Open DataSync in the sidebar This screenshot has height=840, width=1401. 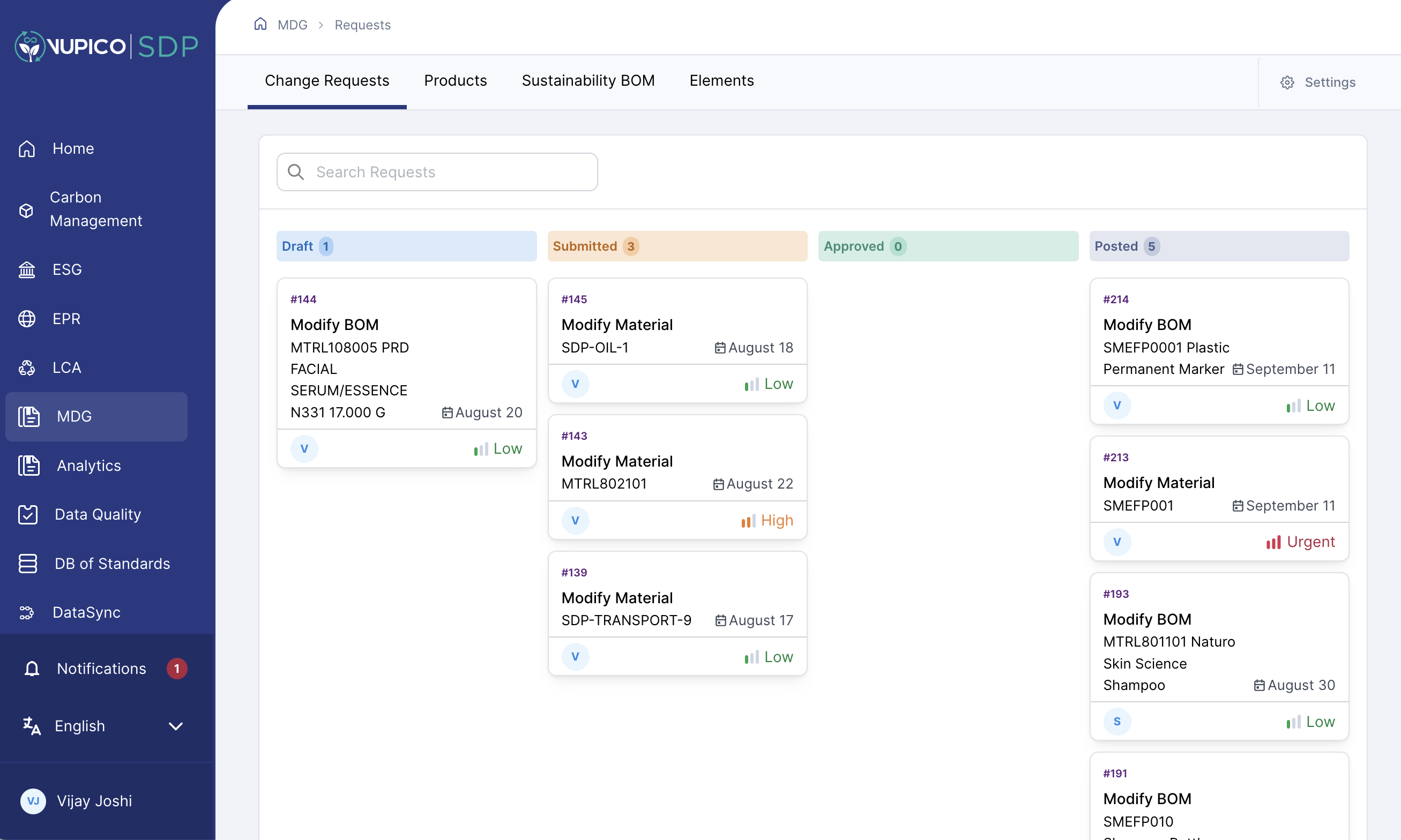[x=96, y=613]
